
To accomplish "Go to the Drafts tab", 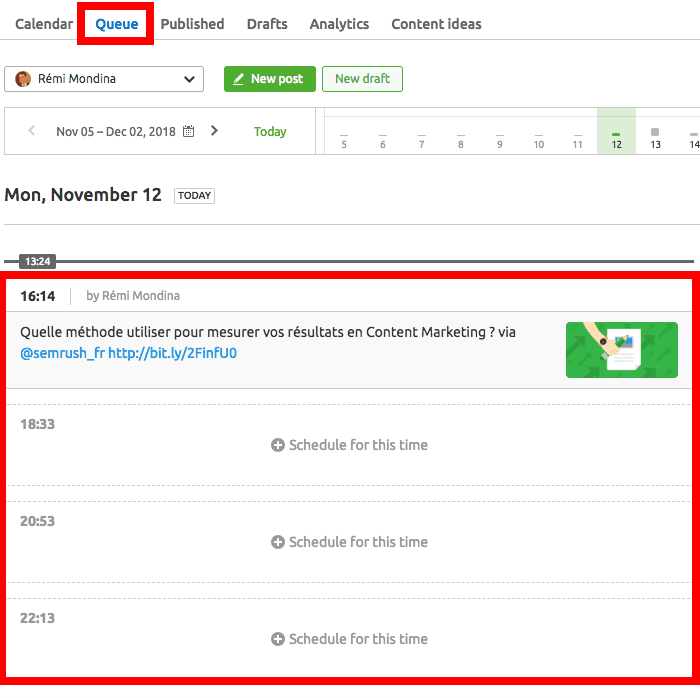I will point(267,24).
